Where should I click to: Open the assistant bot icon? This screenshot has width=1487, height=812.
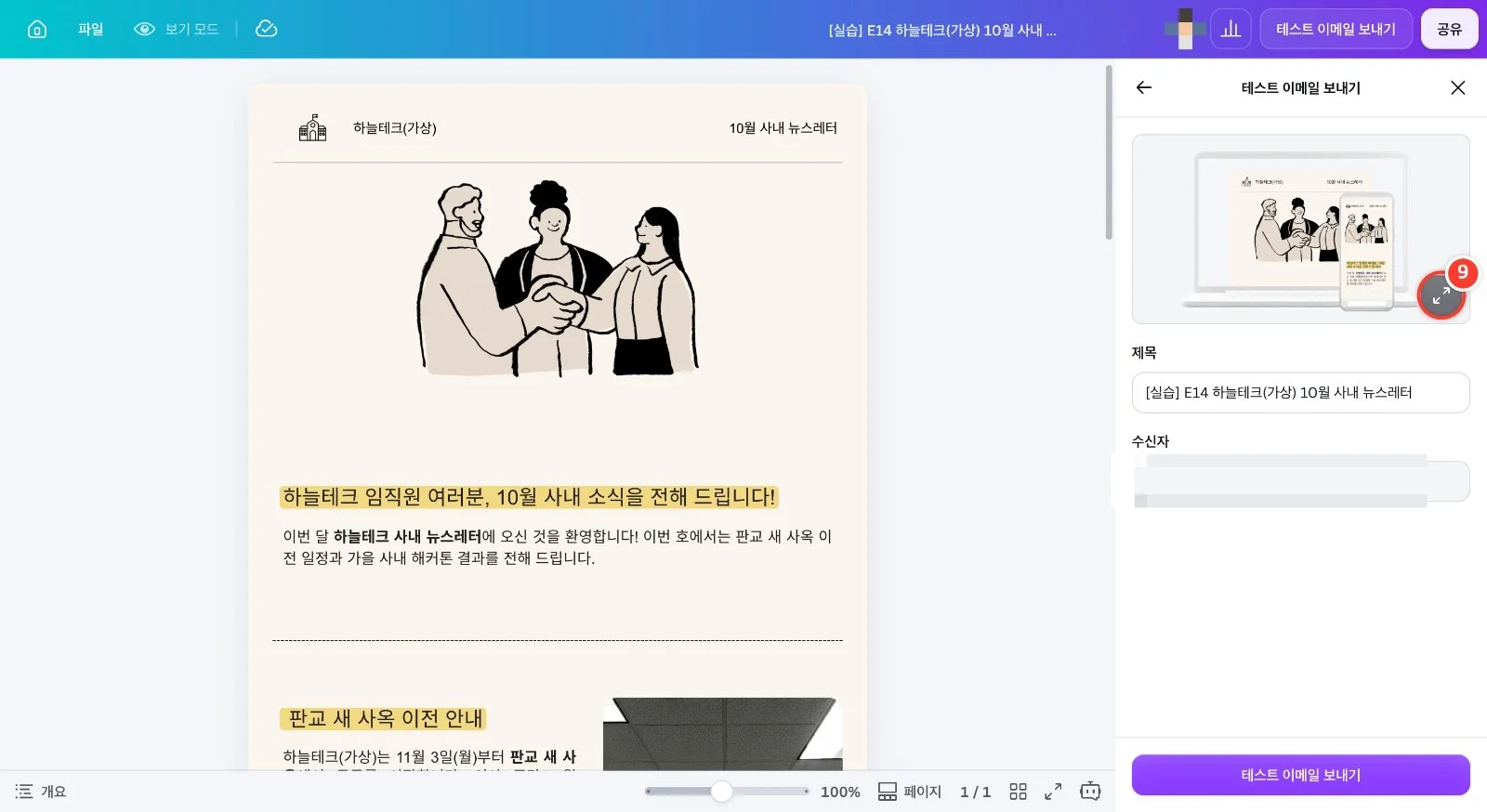[x=1090, y=792]
